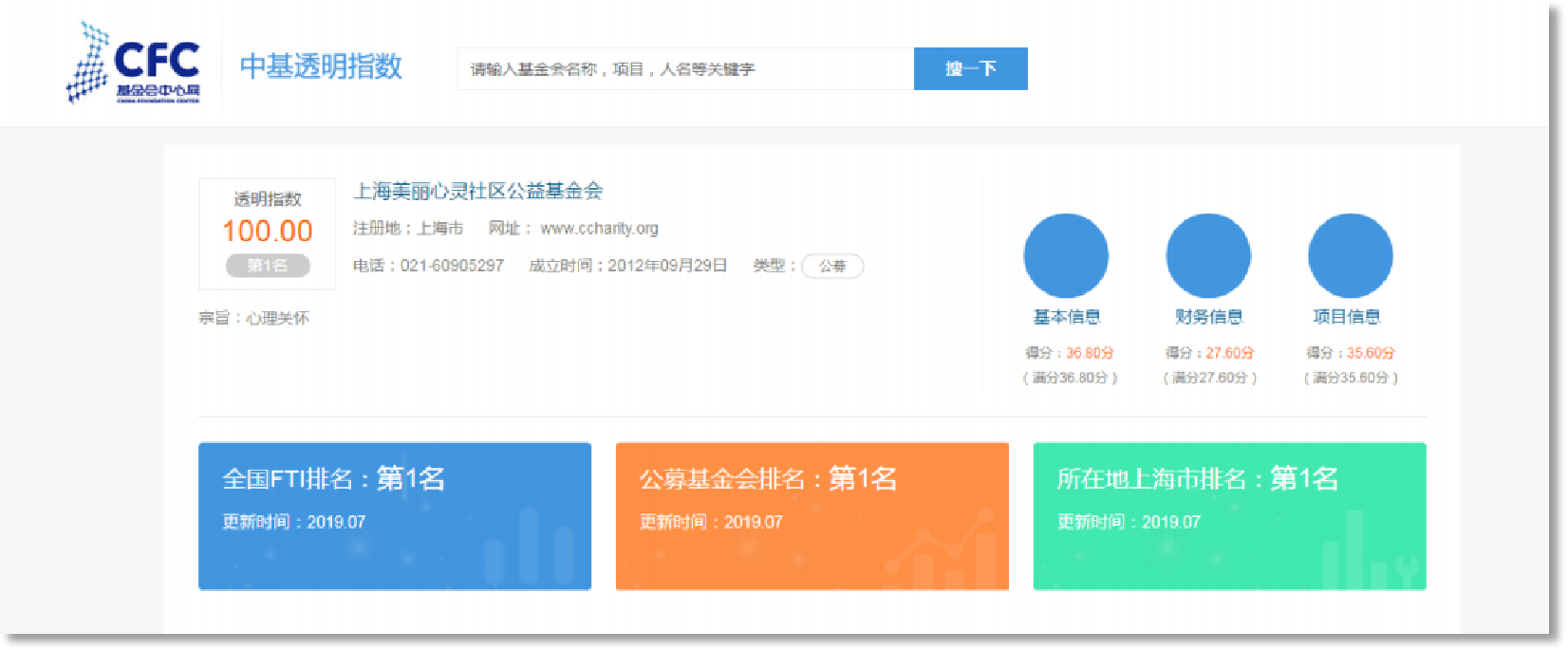Image resolution: width=1568 pixels, height=650 pixels.
Task: Select the 透明指数 100.00 score
Action: pos(268,231)
